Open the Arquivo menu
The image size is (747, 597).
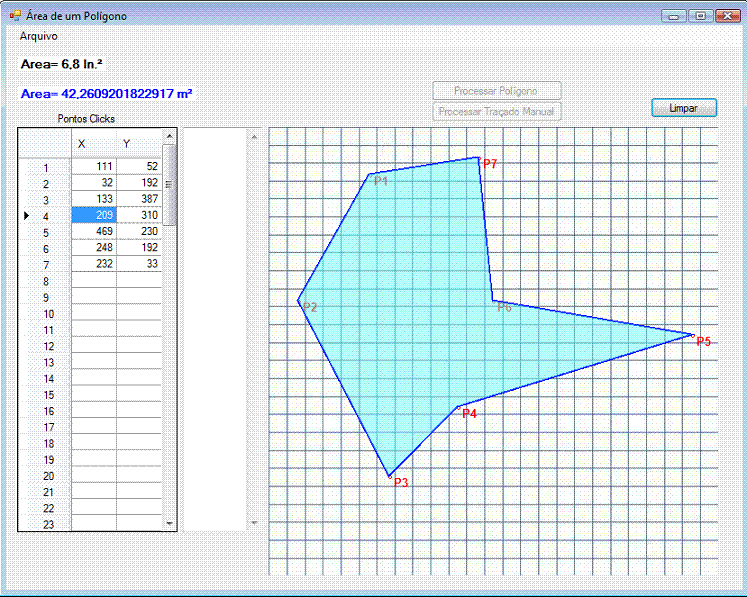(39, 36)
